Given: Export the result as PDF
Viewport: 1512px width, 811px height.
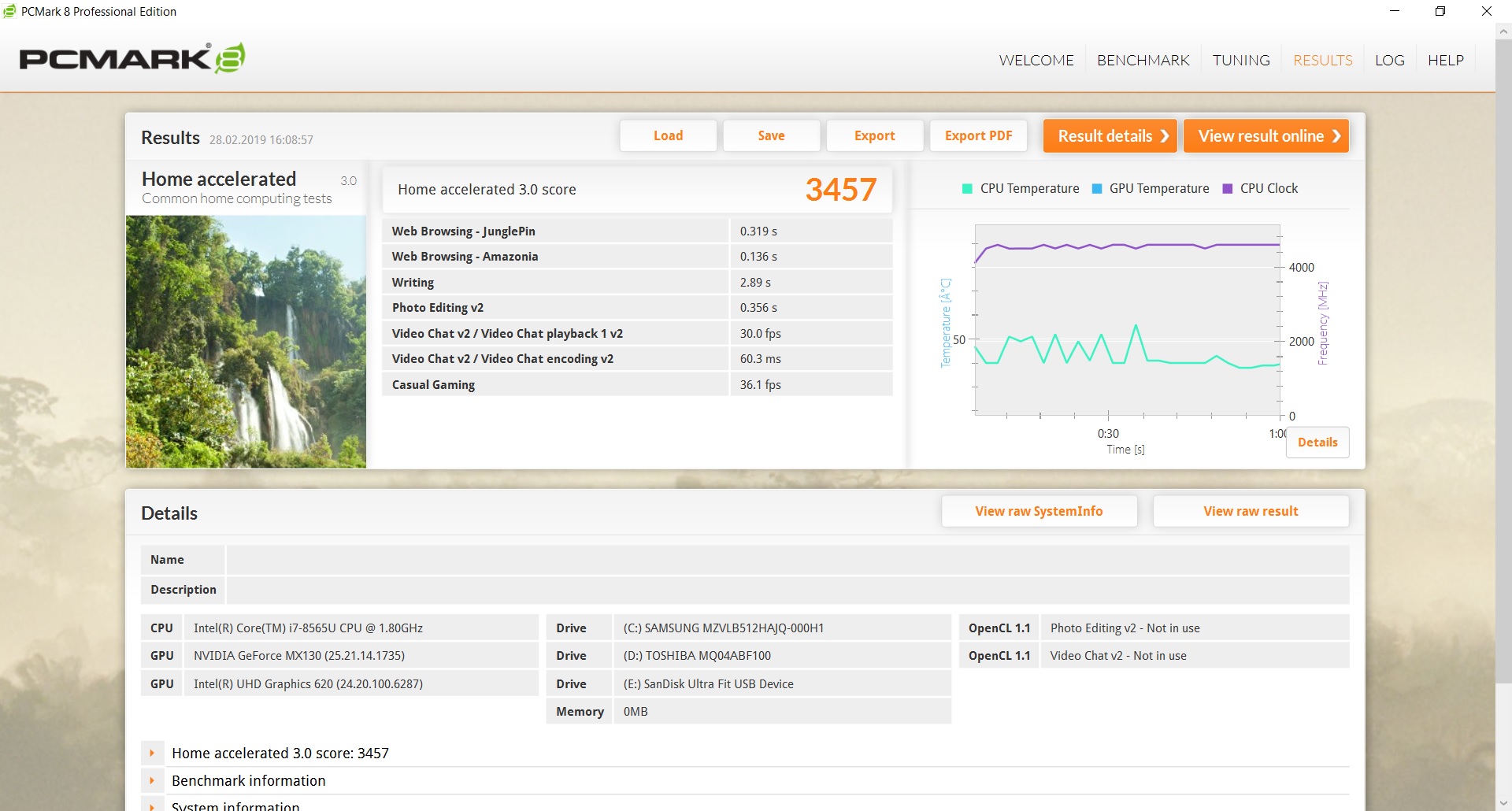Looking at the screenshot, I should 978,135.
